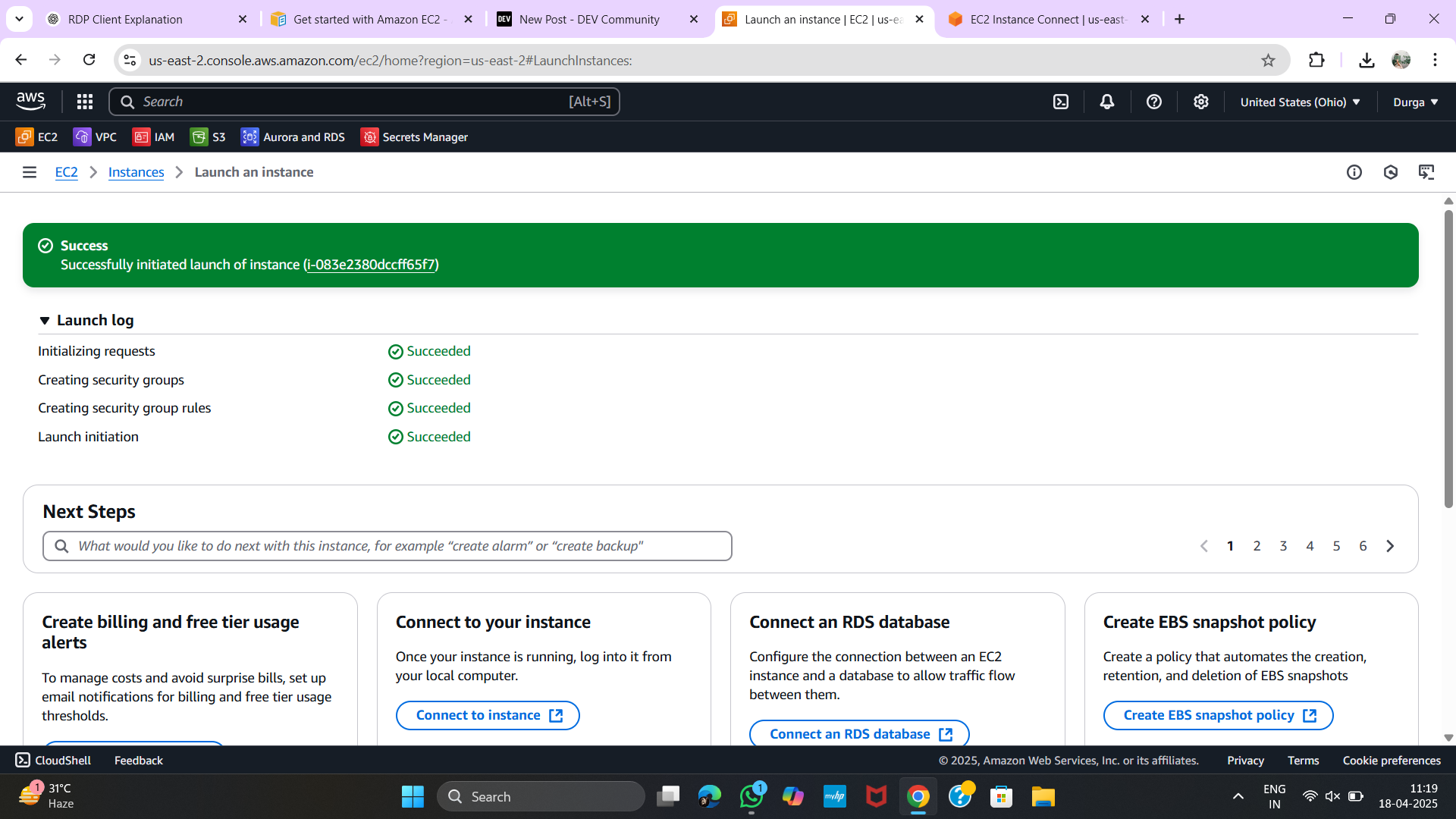Open the screen feedback icon at top right
The height and width of the screenshot is (819, 1456).
(x=1426, y=172)
